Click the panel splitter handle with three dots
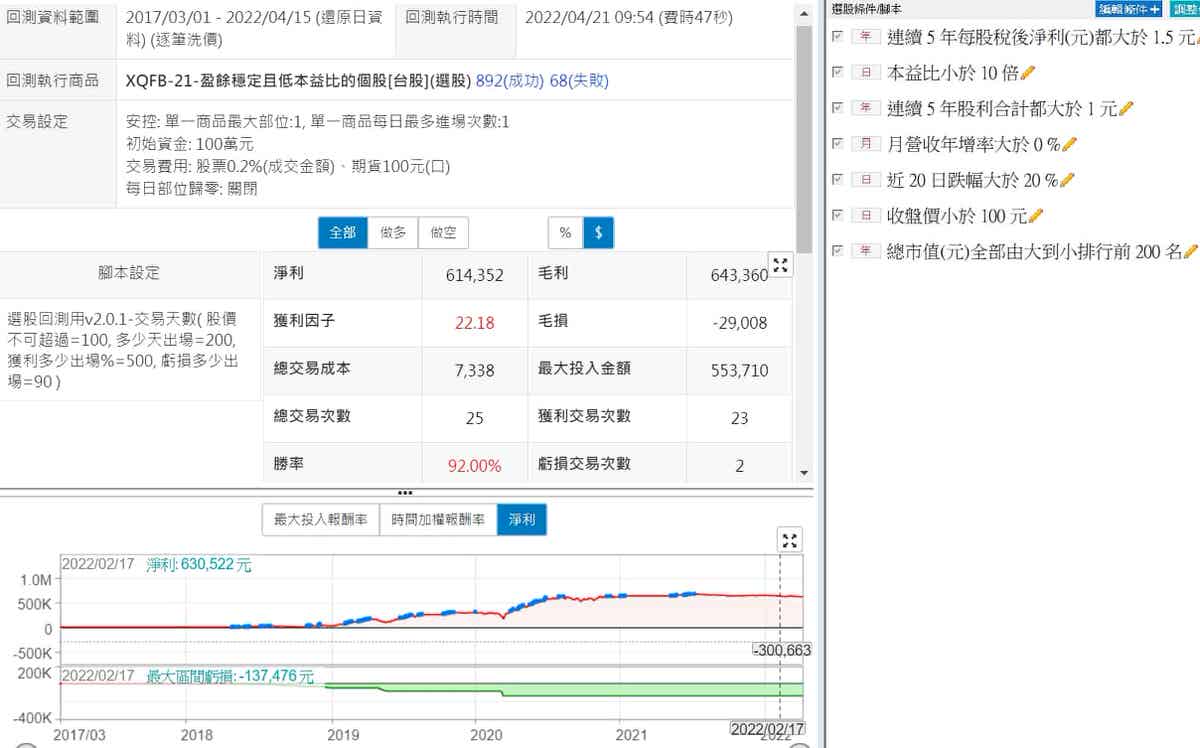The image size is (1200, 748). [x=405, y=493]
